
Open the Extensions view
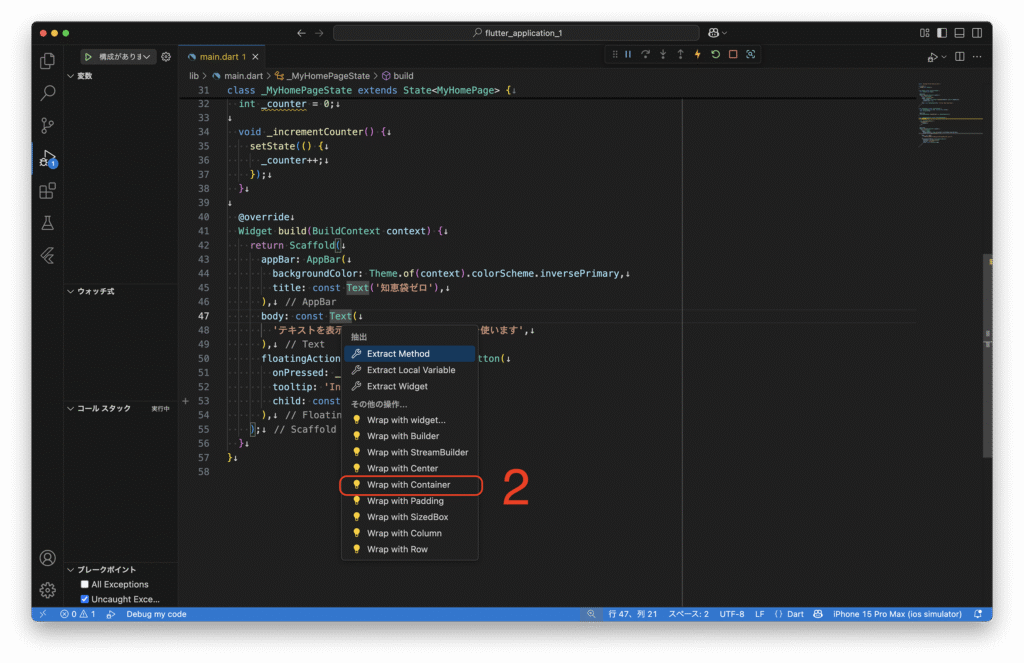[x=47, y=191]
